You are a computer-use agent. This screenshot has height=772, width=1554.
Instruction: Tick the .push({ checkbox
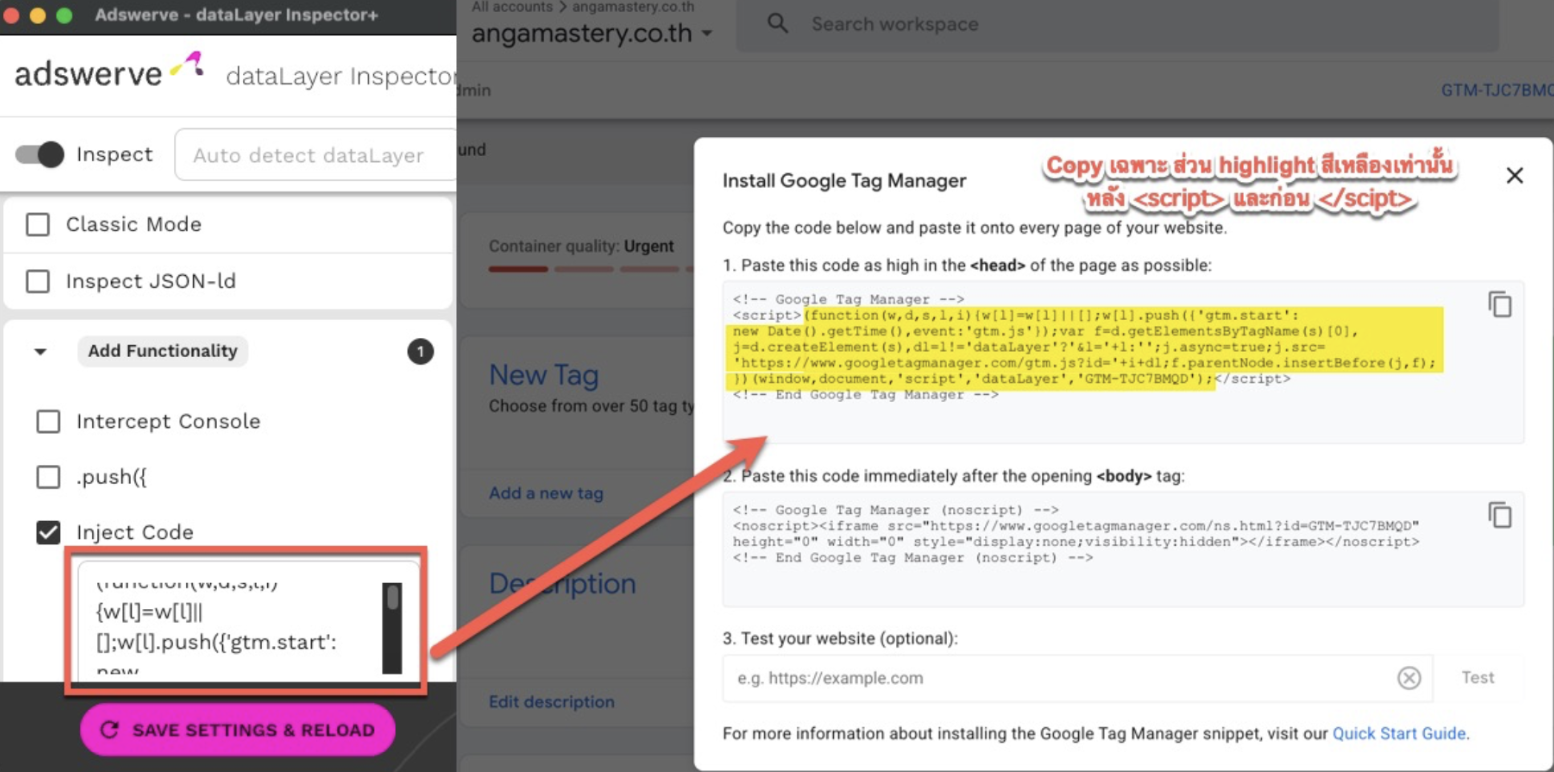click(48, 476)
